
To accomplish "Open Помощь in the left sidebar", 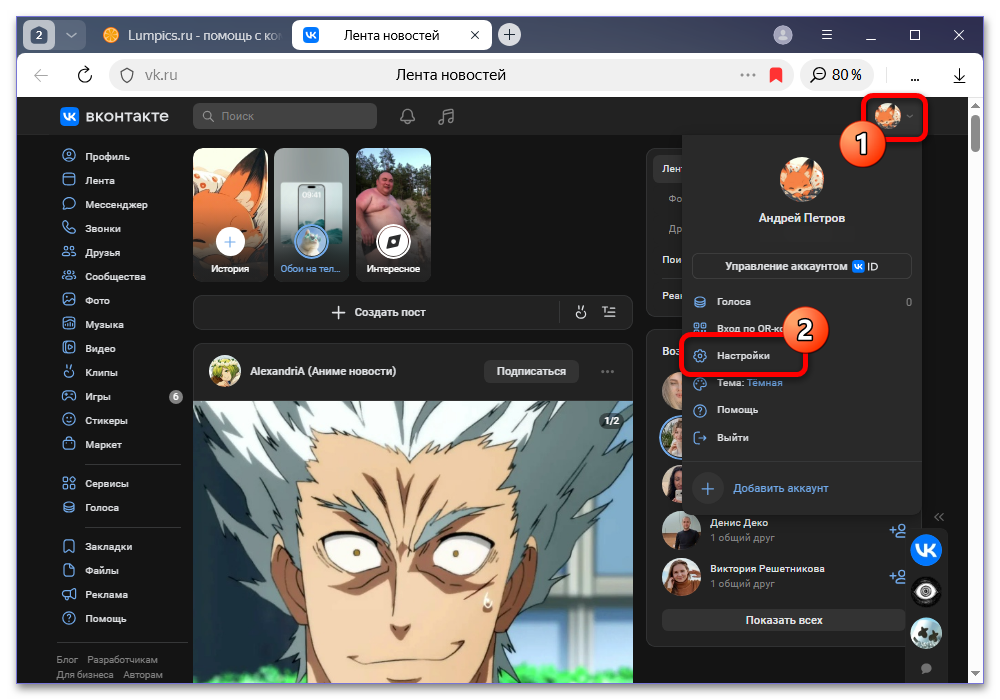I will pos(94,618).
